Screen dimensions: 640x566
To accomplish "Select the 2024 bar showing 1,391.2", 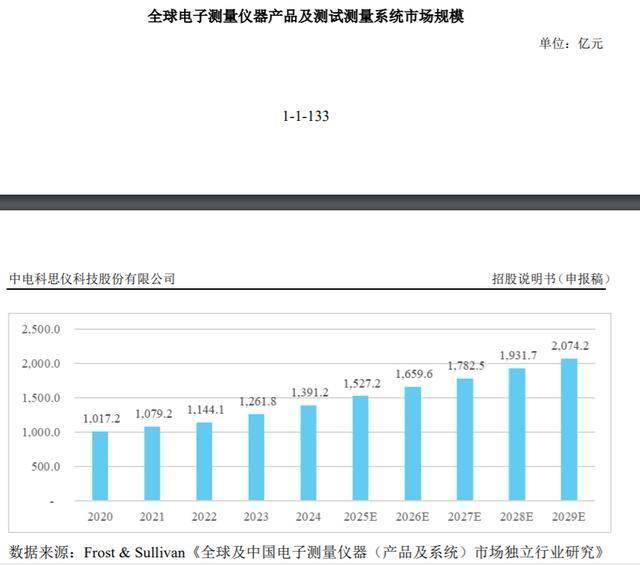I will coord(309,453).
